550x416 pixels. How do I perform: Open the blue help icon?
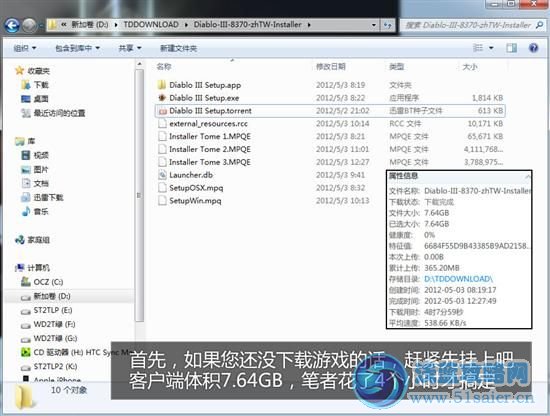pyautogui.click(x=534, y=48)
